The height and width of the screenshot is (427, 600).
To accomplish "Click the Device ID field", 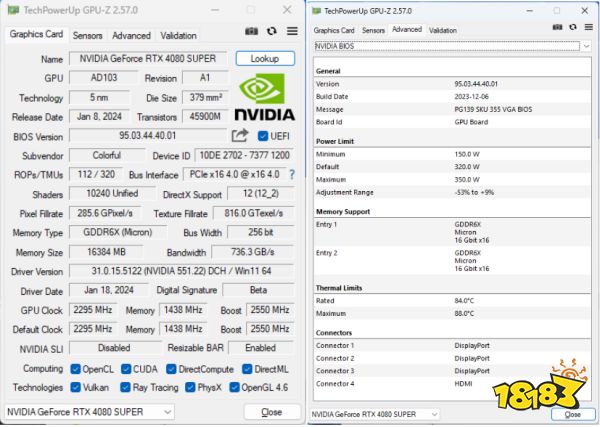I will pos(245,156).
